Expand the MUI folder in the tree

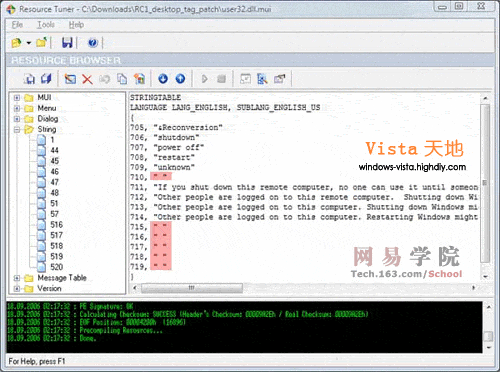17,98
